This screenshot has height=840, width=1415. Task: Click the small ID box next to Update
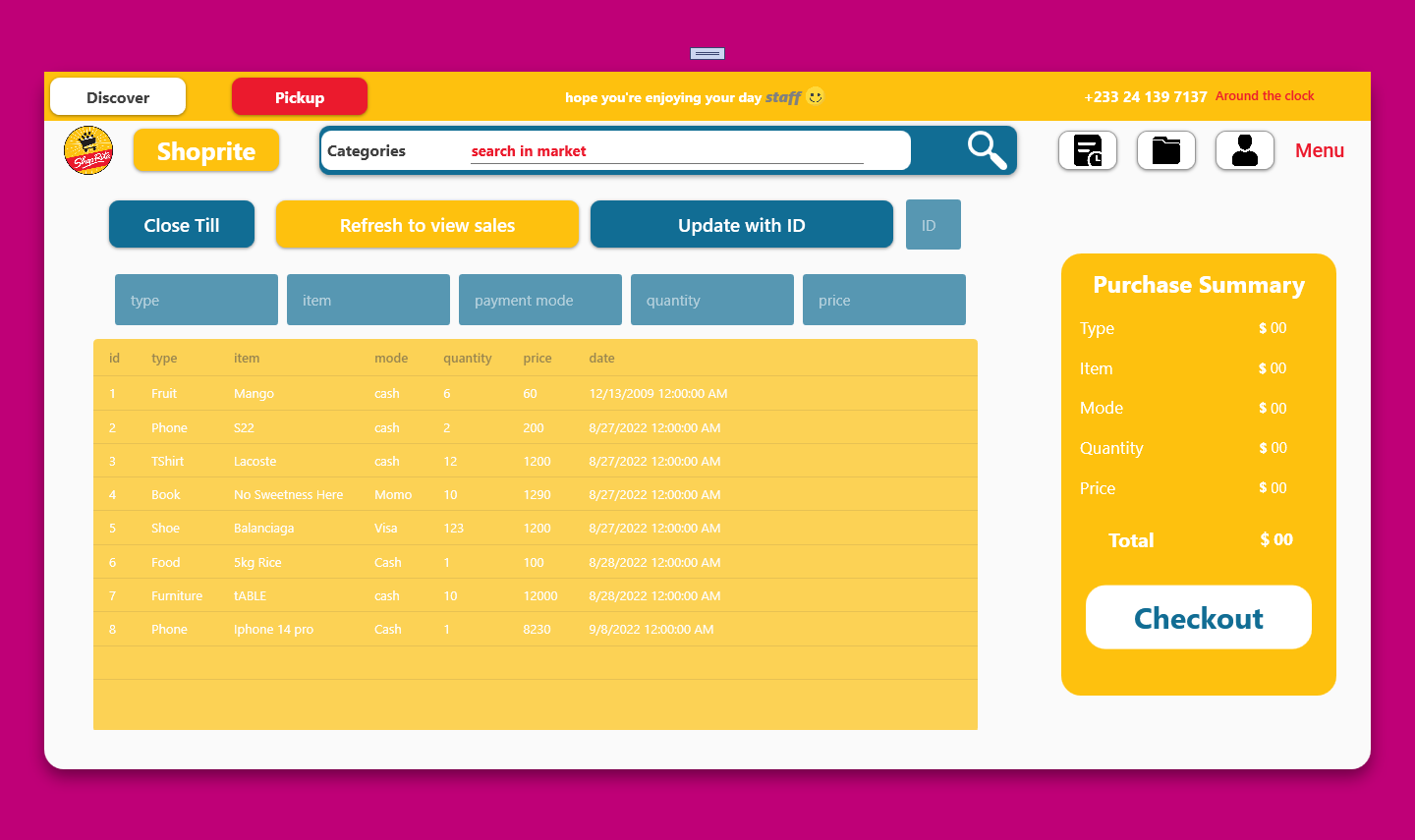tap(933, 224)
